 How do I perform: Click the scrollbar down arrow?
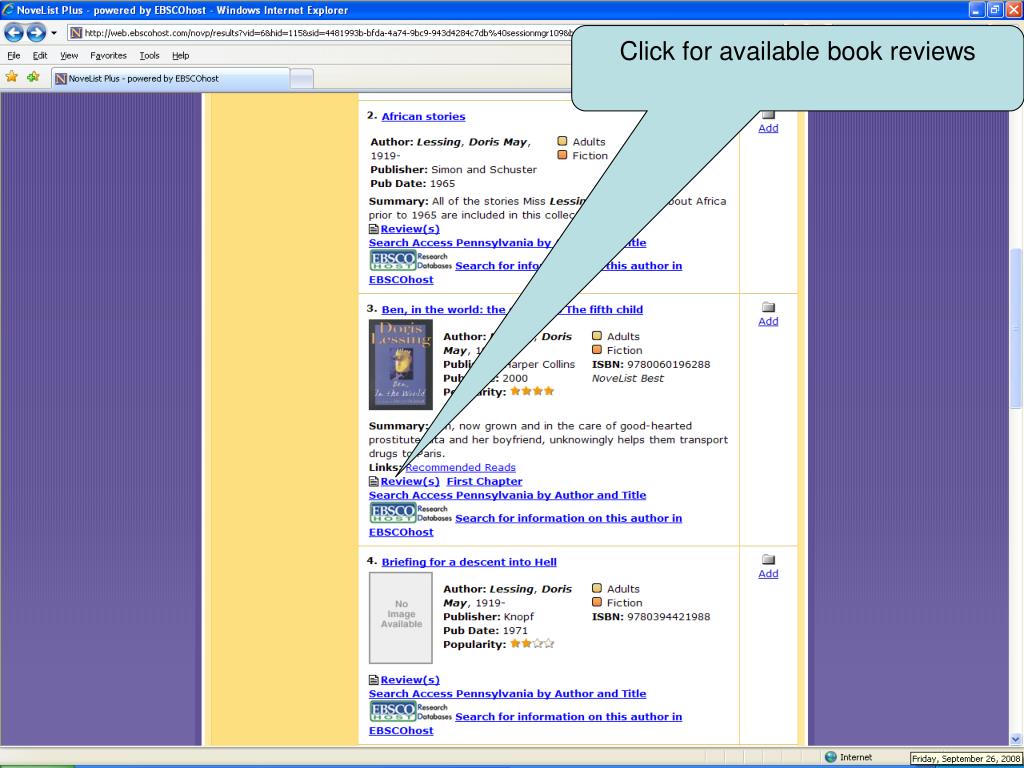(x=1017, y=739)
